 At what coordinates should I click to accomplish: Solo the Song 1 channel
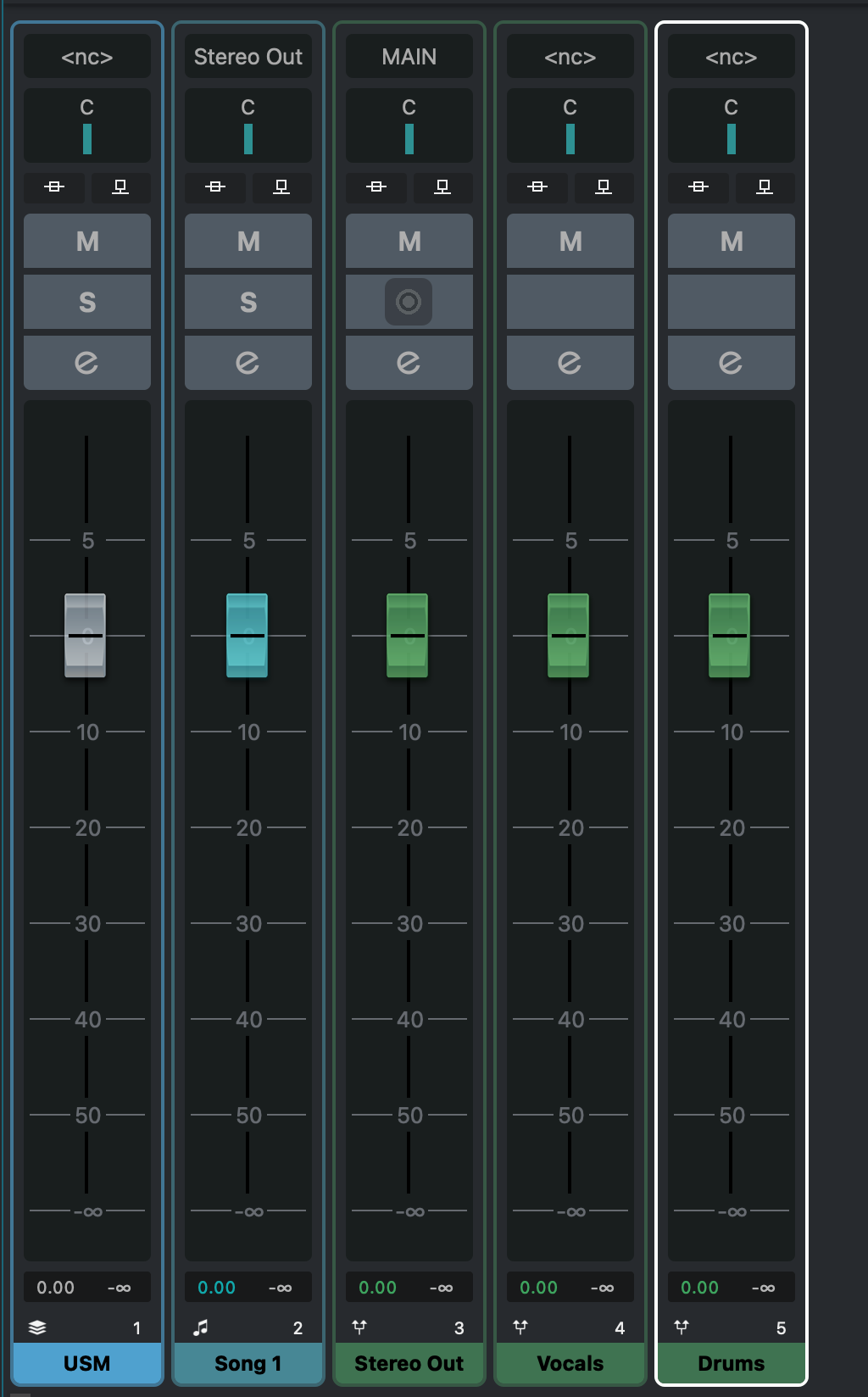248,302
